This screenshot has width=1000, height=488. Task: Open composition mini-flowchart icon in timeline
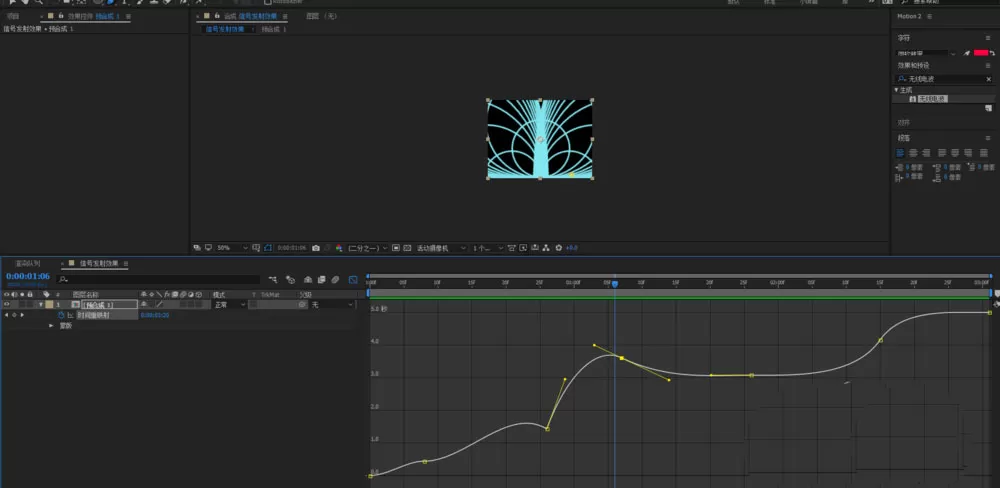[x=274, y=280]
